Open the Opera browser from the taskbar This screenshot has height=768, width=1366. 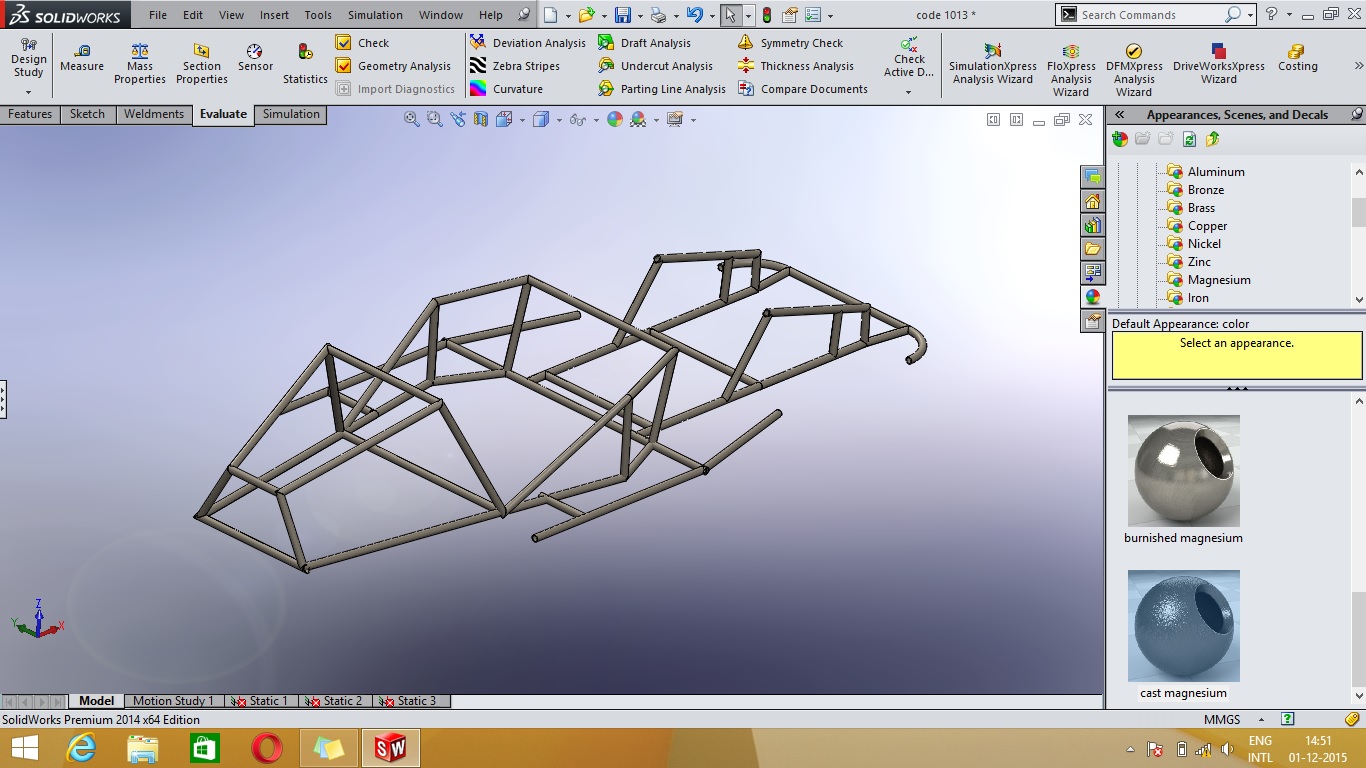click(266, 748)
